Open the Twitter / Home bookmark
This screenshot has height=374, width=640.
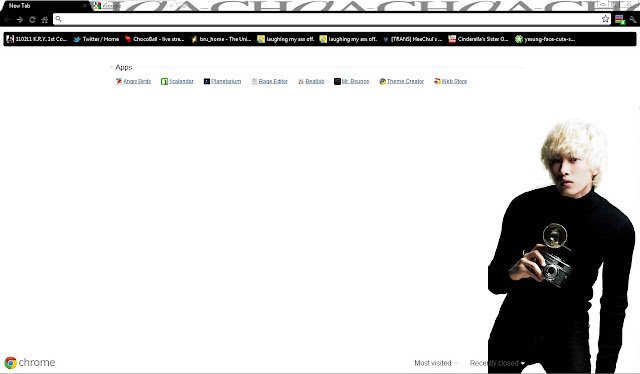[x=96, y=39]
